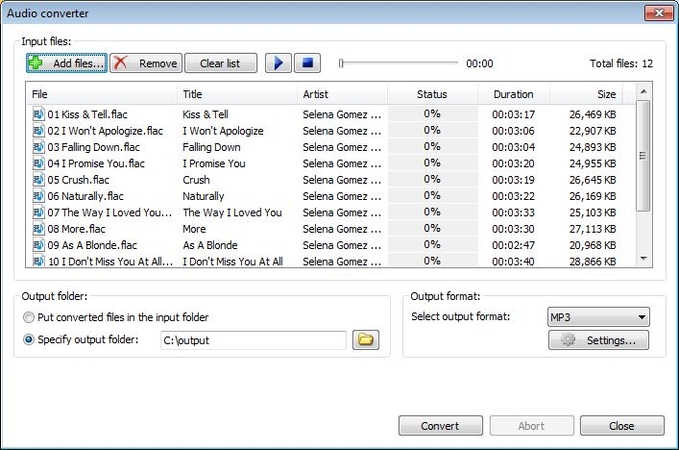Click file icon for 06 Naturally.flac
The height and width of the screenshot is (450, 679).
(x=39, y=196)
